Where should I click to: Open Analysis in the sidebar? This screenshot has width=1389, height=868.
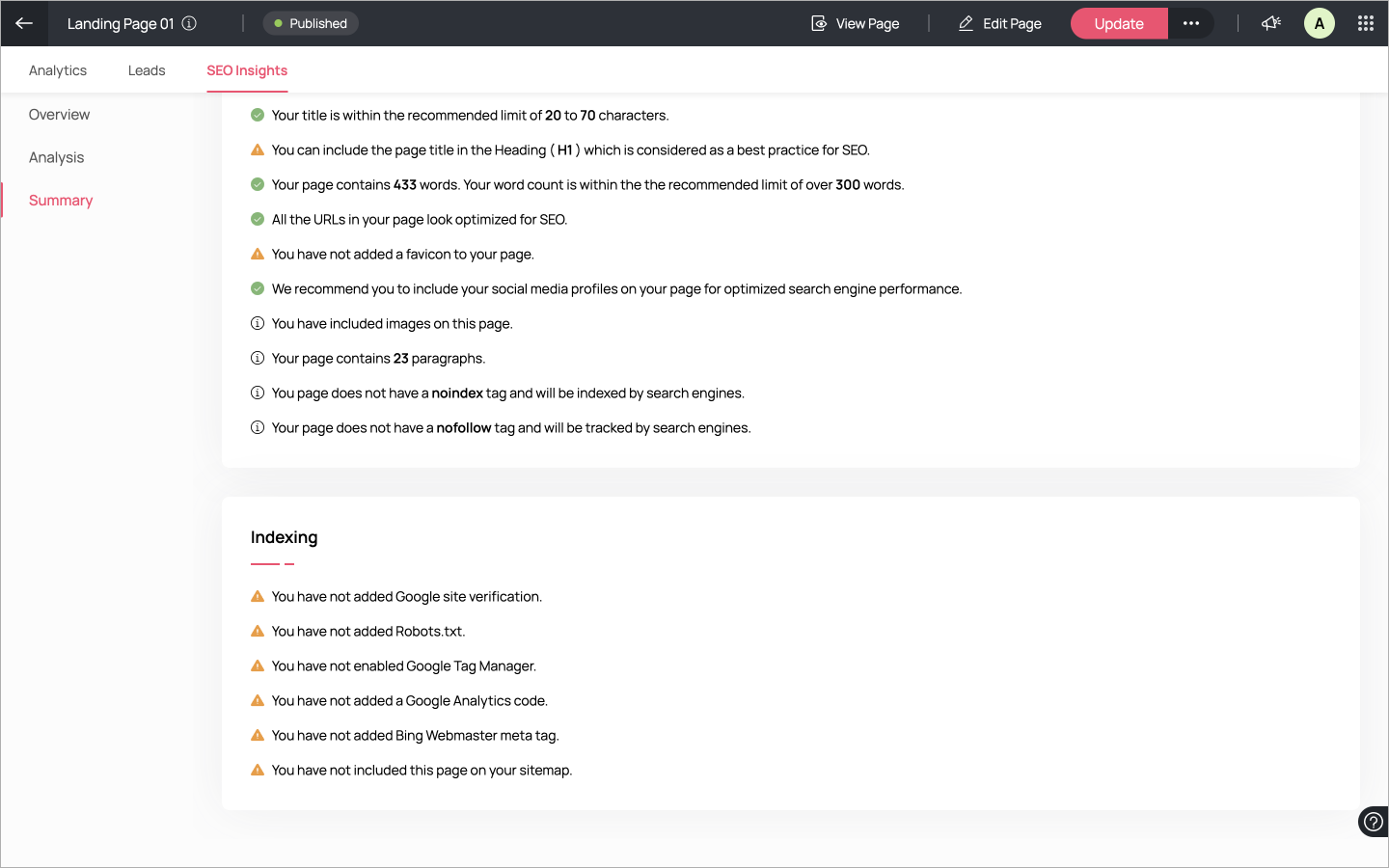56,157
